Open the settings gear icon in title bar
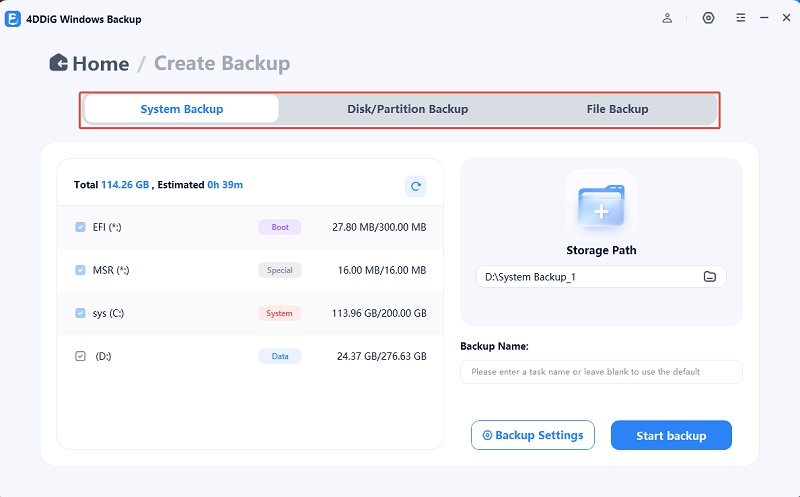 pyautogui.click(x=708, y=18)
